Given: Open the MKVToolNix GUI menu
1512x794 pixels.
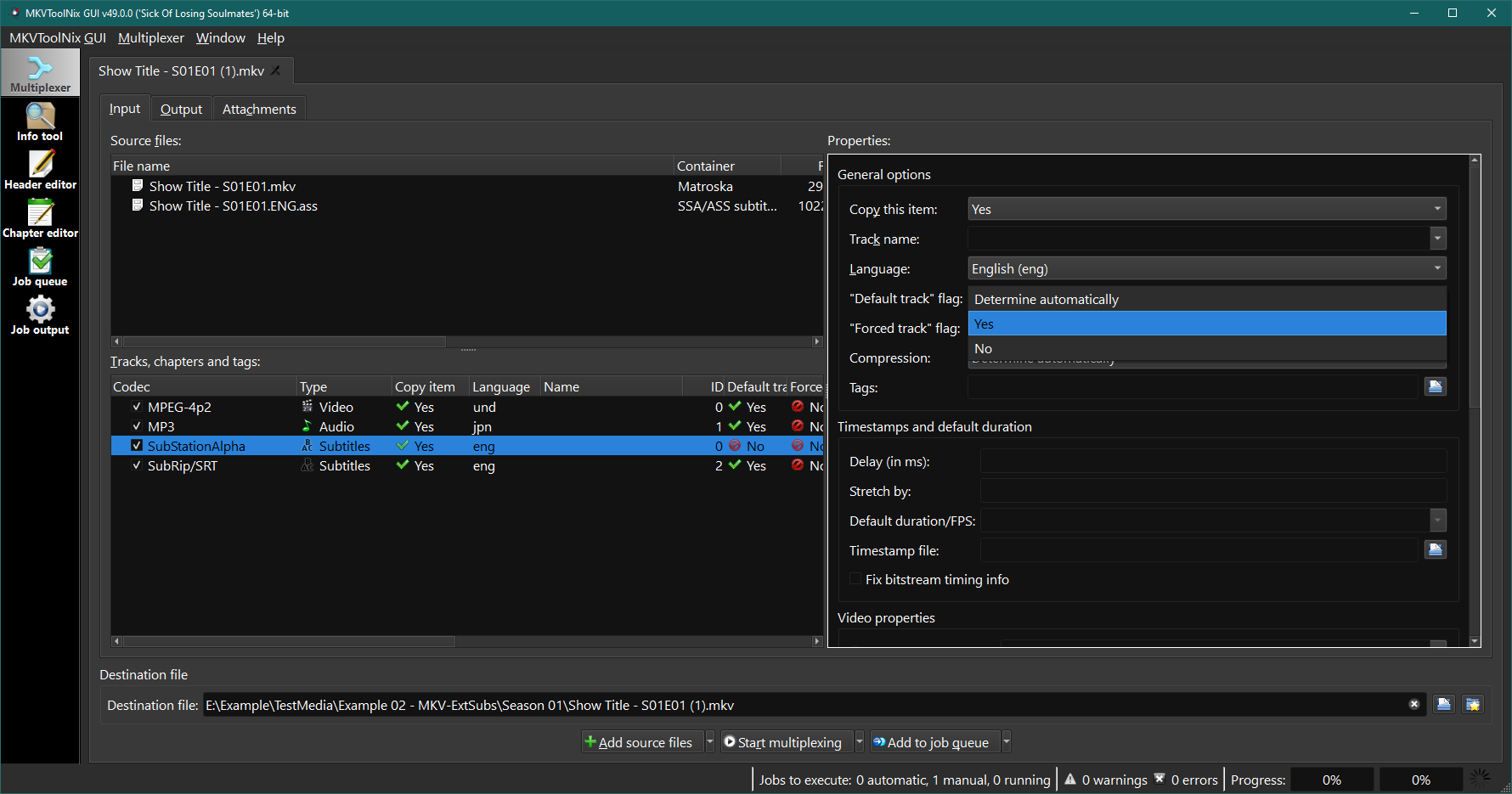Looking at the screenshot, I should 58,37.
